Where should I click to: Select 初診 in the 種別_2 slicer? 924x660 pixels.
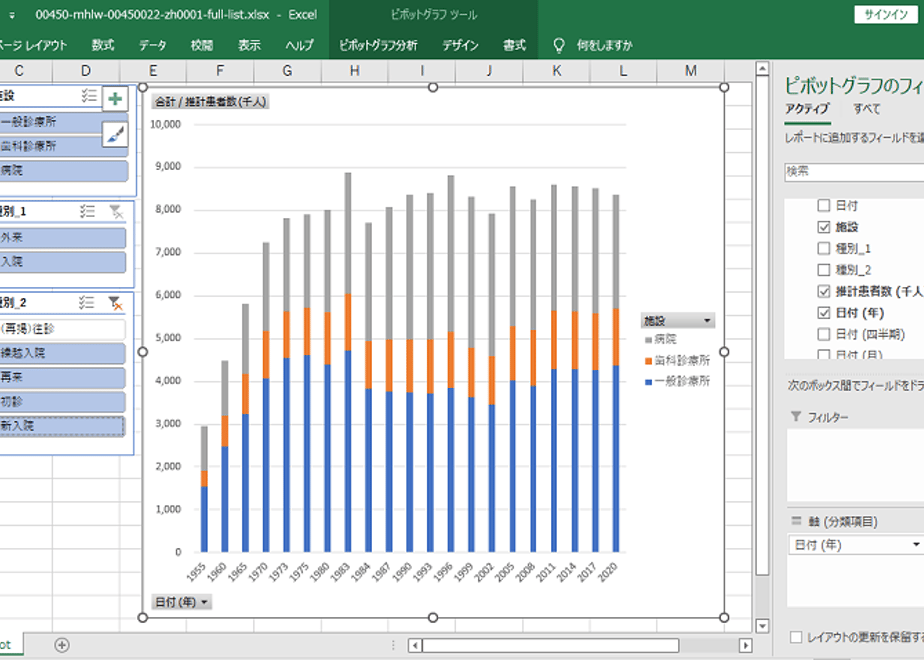(62, 401)
